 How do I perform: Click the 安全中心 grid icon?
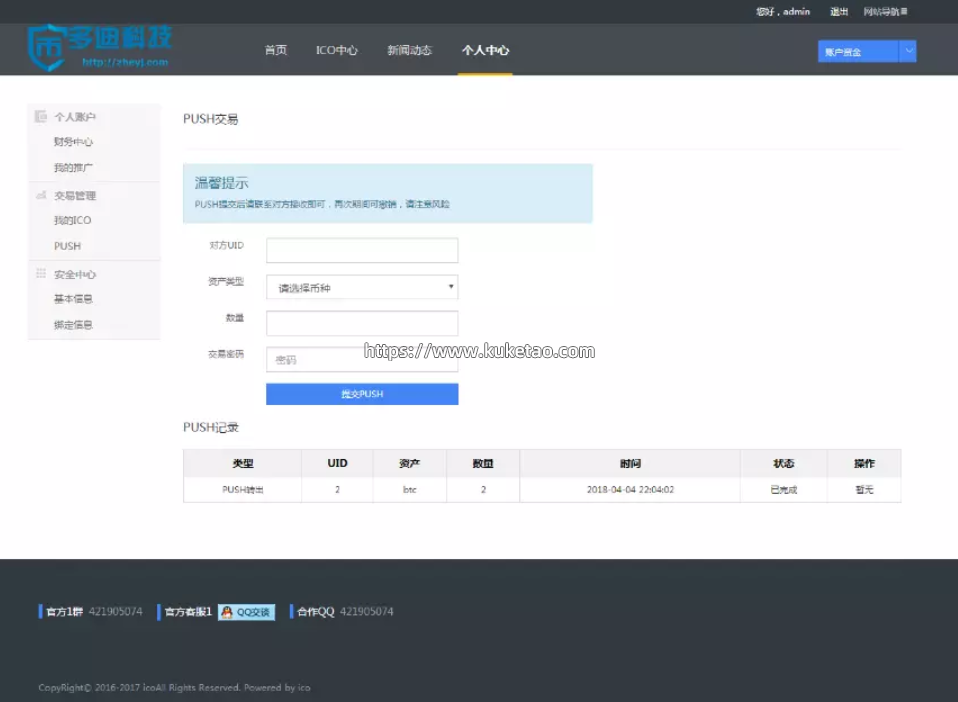pyautogui.click(x=41, y=274)
